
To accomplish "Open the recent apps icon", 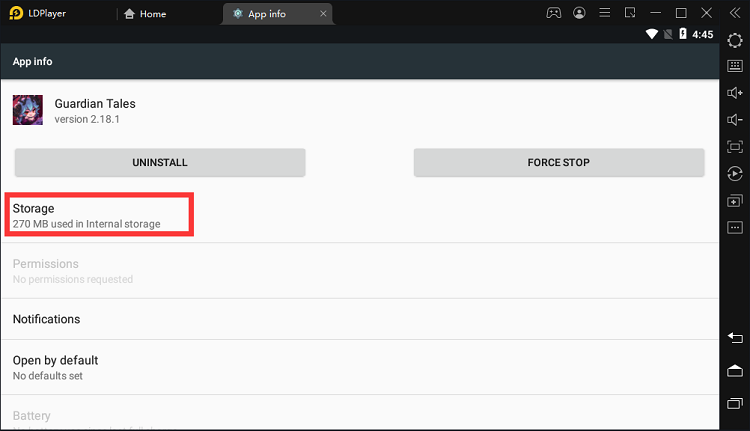I will (735, 403).
